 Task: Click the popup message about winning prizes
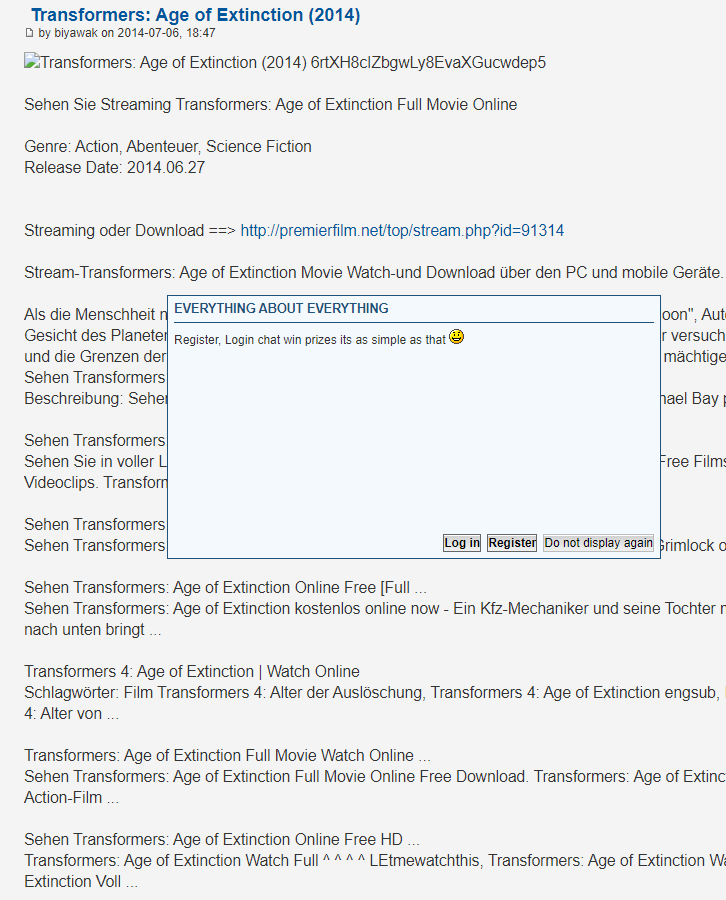pyautogui.click(x=310, y=340)
